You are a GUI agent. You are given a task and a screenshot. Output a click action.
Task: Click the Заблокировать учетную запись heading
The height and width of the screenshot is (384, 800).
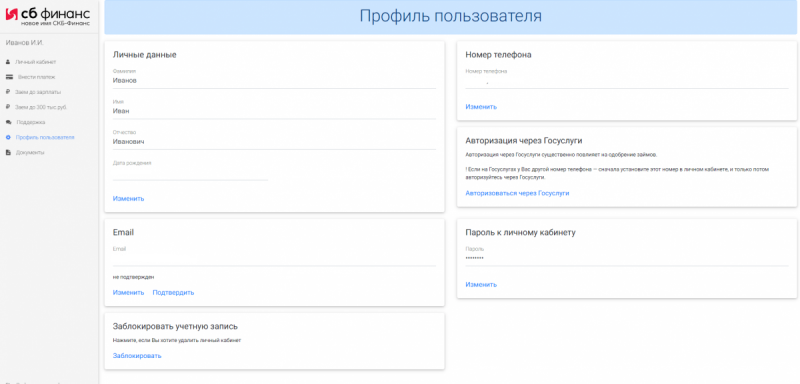[175, 326]
